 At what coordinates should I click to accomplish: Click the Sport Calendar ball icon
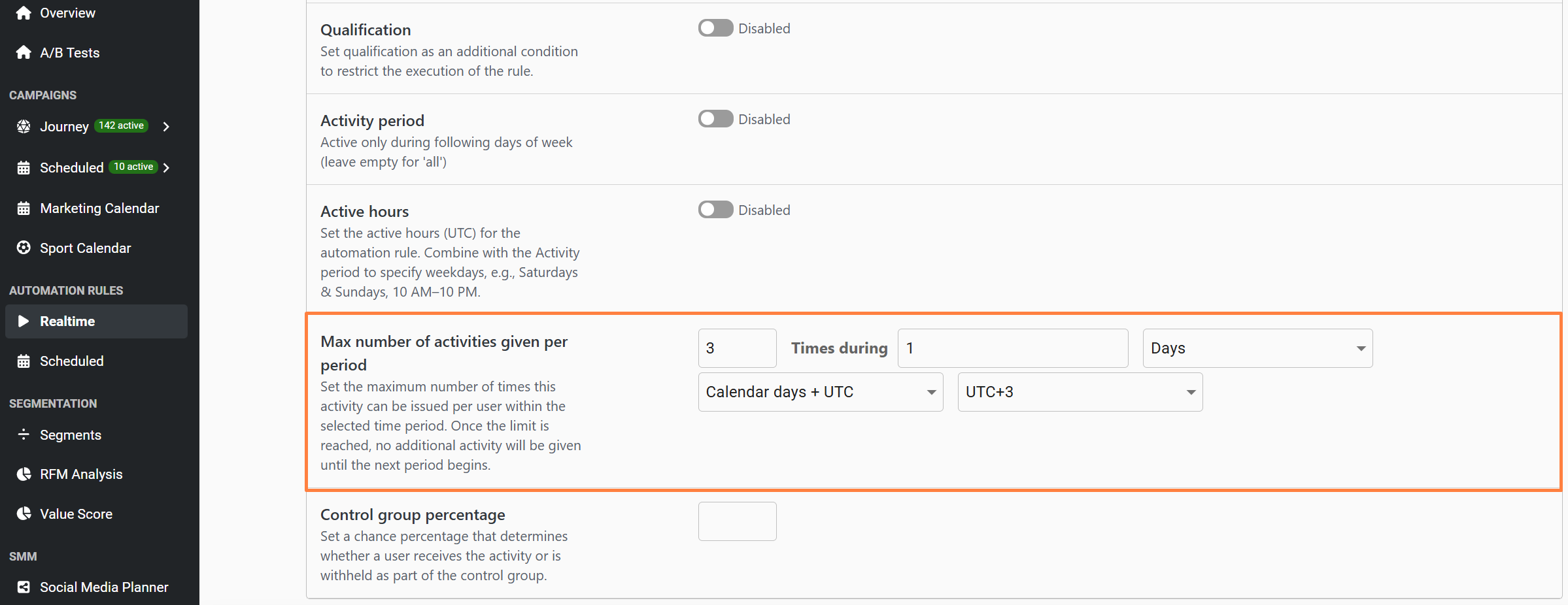pyautogui.click(x=24, y=248)
